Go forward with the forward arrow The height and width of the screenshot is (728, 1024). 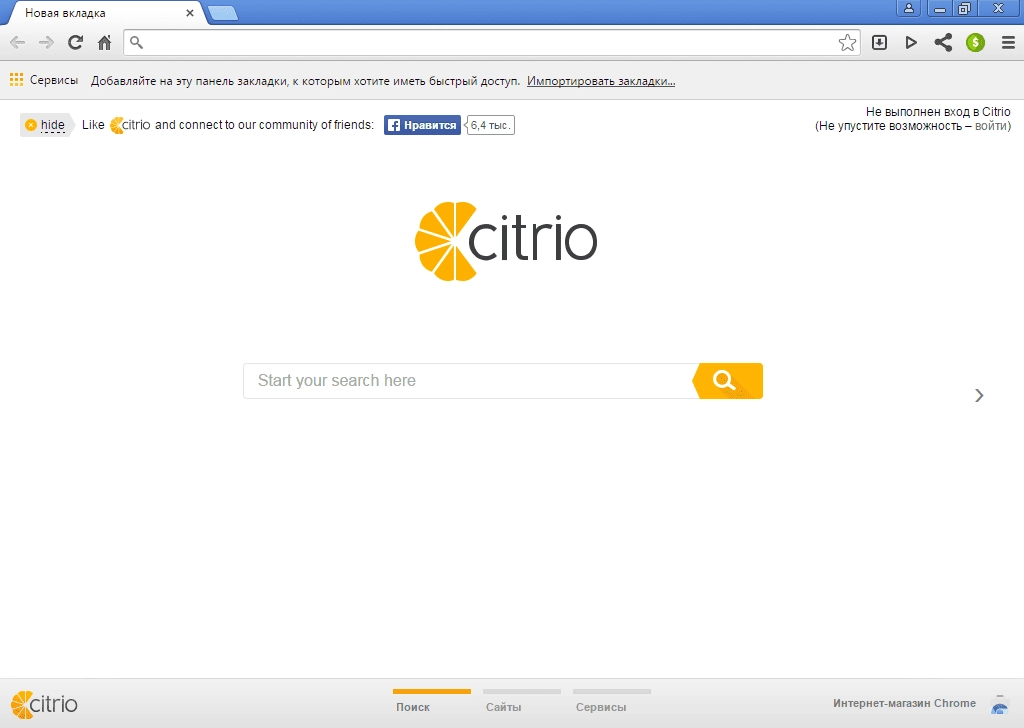(46, 43)
